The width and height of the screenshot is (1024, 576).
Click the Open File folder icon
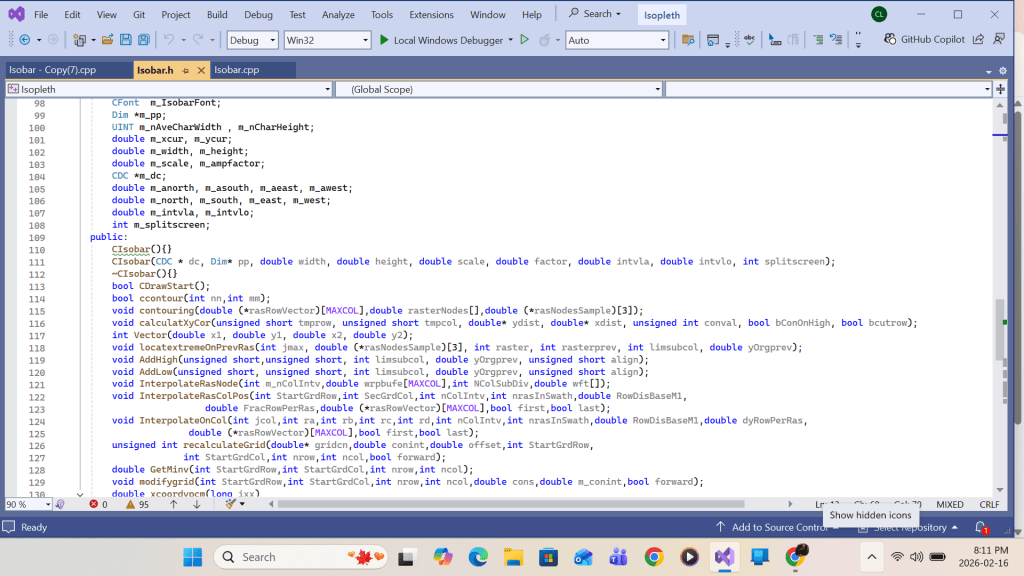[107, 40]
